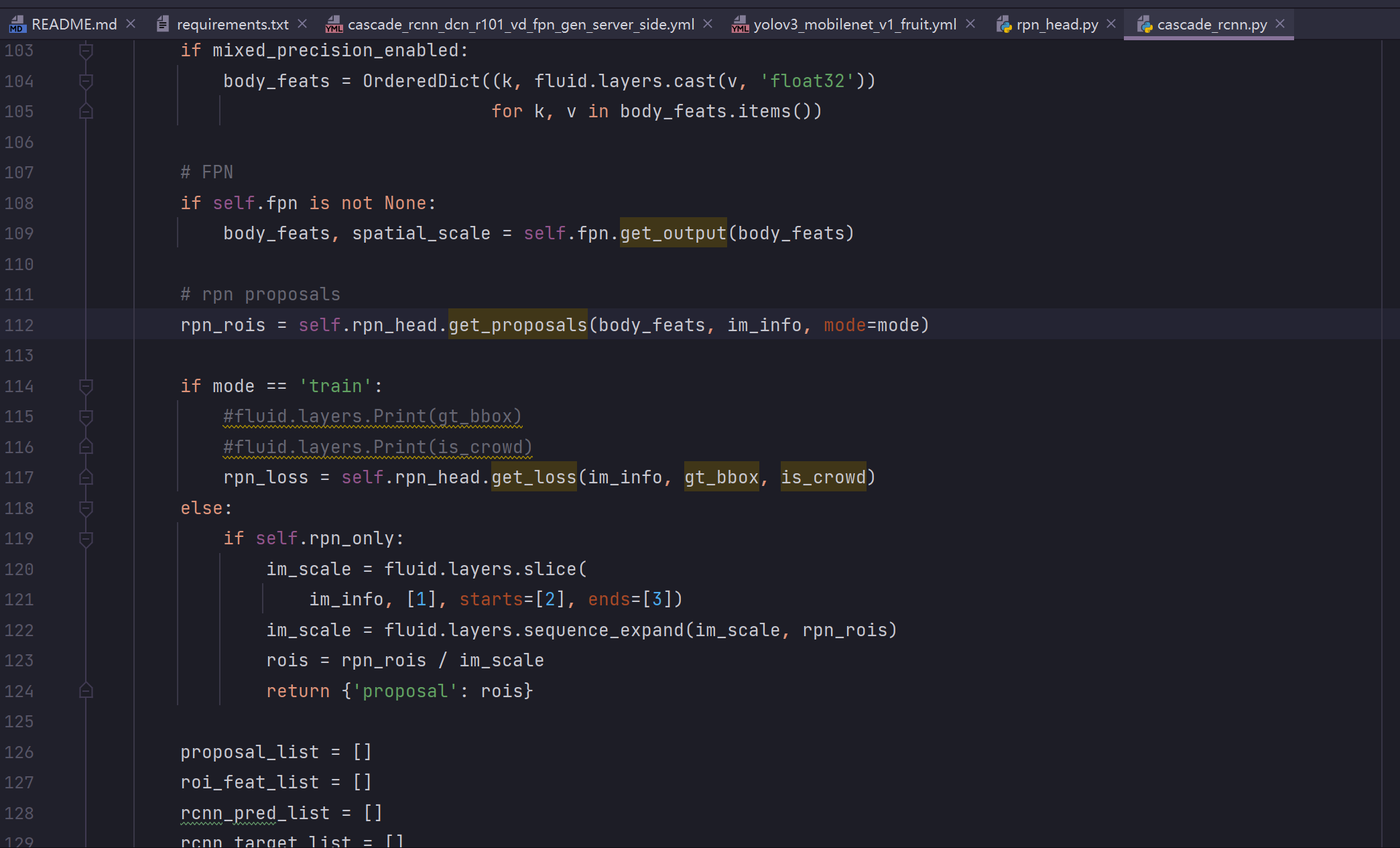This screenshot has height=848, width=1400.
Task: Click the rpn_head.py Python file icon
Action: point(1003,25)
